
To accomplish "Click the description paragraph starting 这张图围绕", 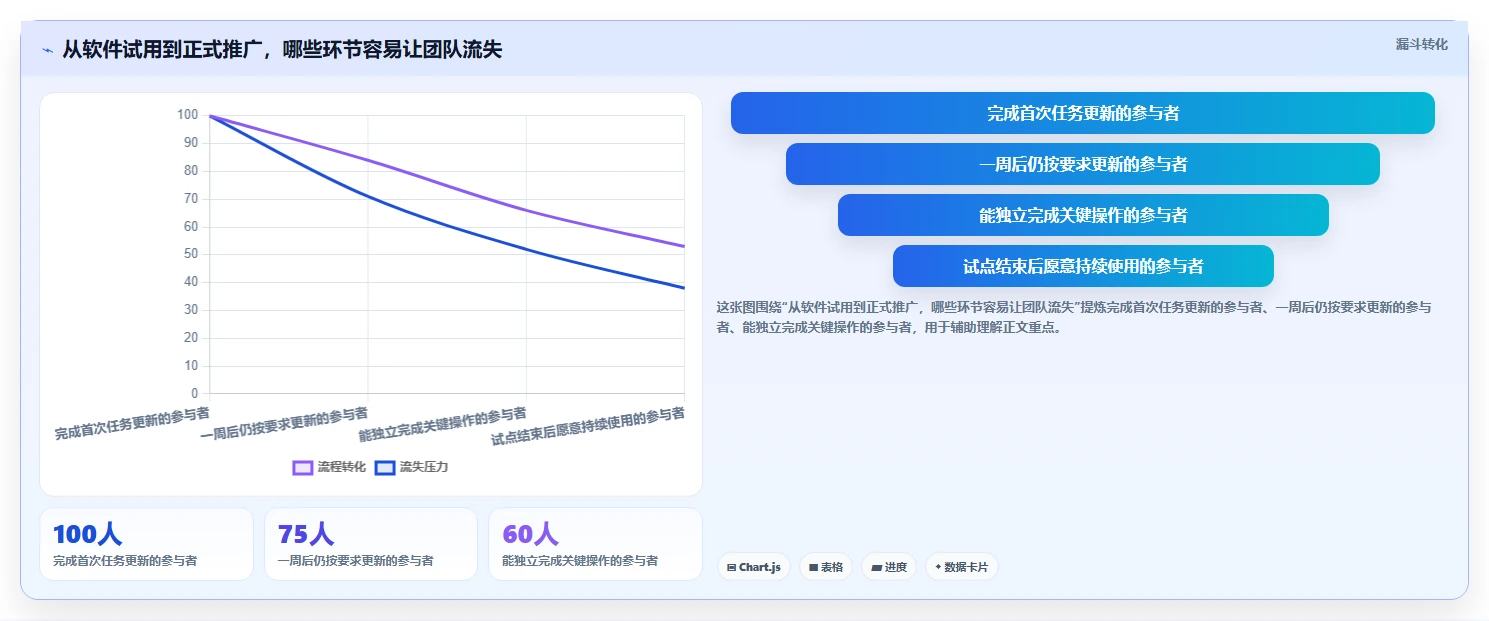I will click(x=1074, y=317).
